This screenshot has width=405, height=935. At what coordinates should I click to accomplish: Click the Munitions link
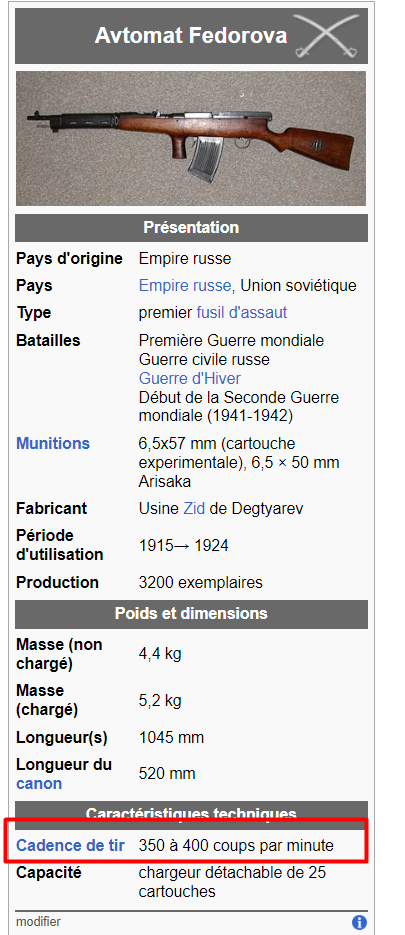[53, 444]
